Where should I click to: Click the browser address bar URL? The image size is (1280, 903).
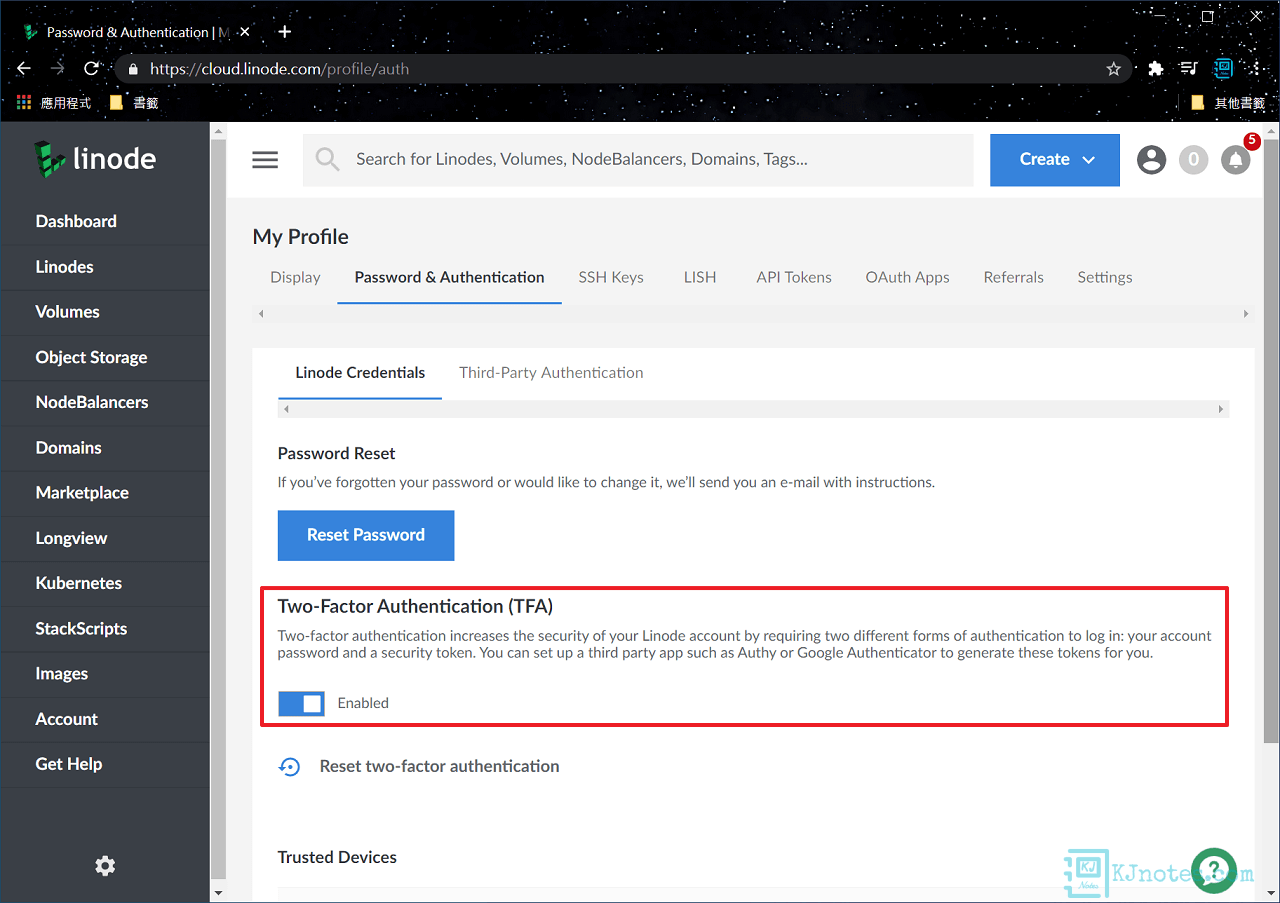pyautogui.click(x=279, y=69)
